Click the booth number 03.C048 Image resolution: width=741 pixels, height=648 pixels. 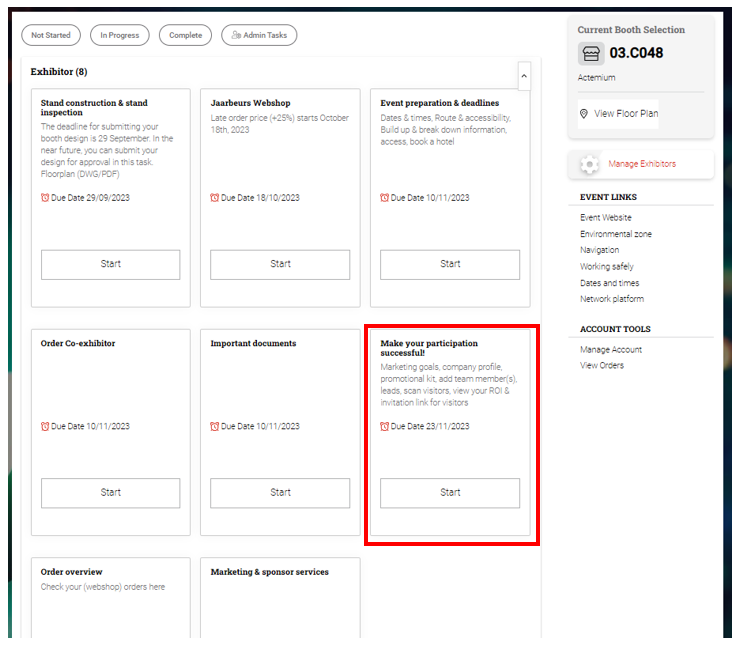pos(636,53)
